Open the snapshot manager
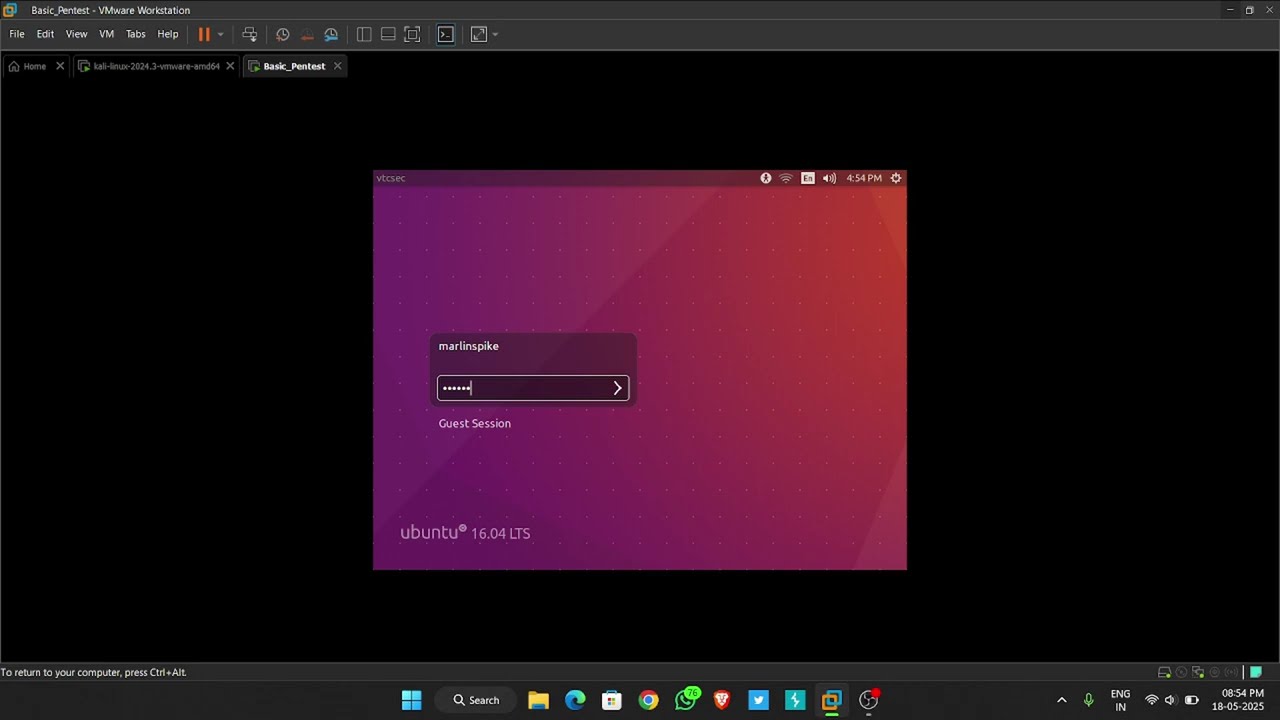The width and height of the screenshot is (1280, 720). pyautogui.click(x=331, y=34)
